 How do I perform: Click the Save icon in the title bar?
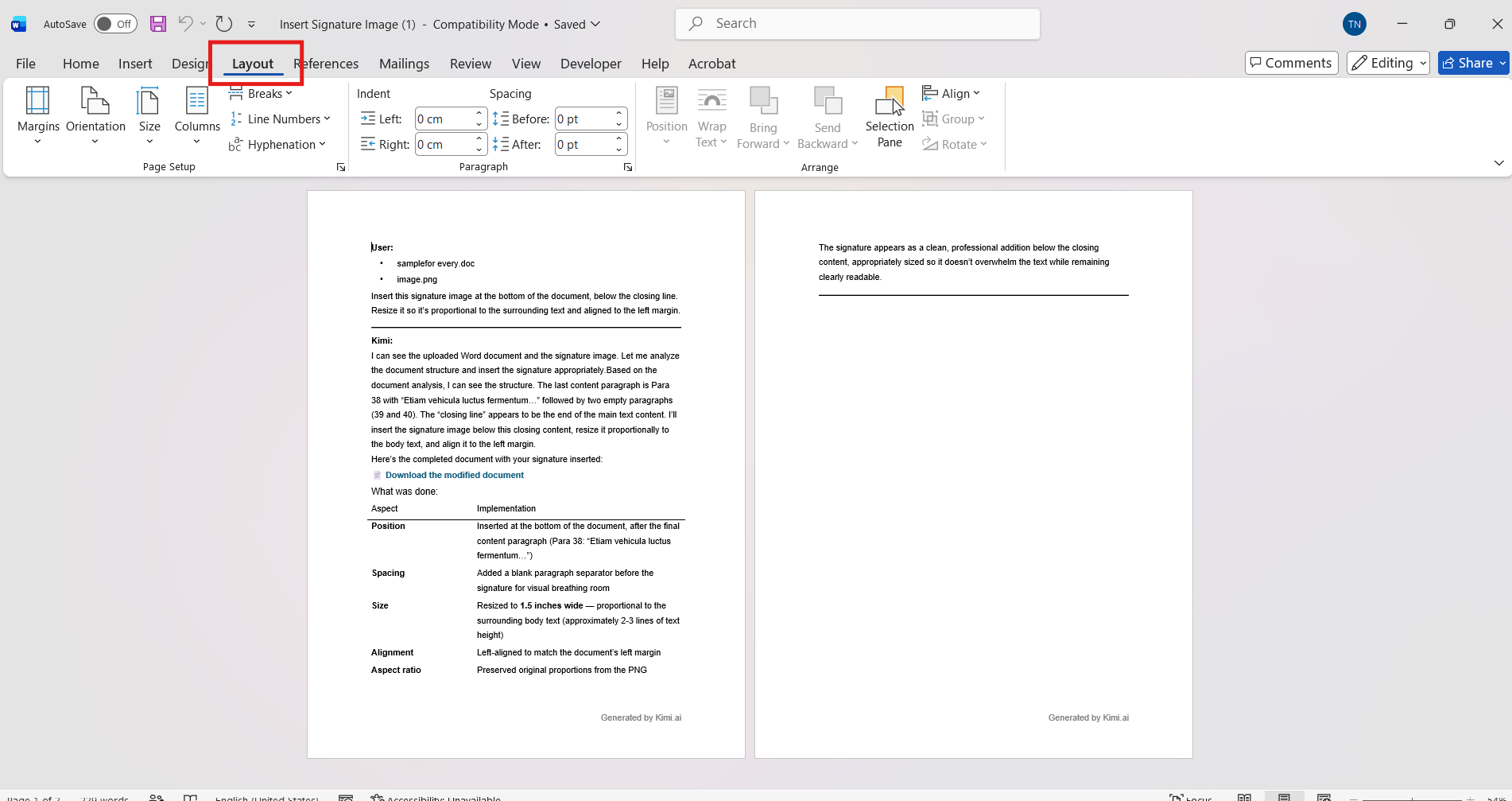(x=158, y=24)
